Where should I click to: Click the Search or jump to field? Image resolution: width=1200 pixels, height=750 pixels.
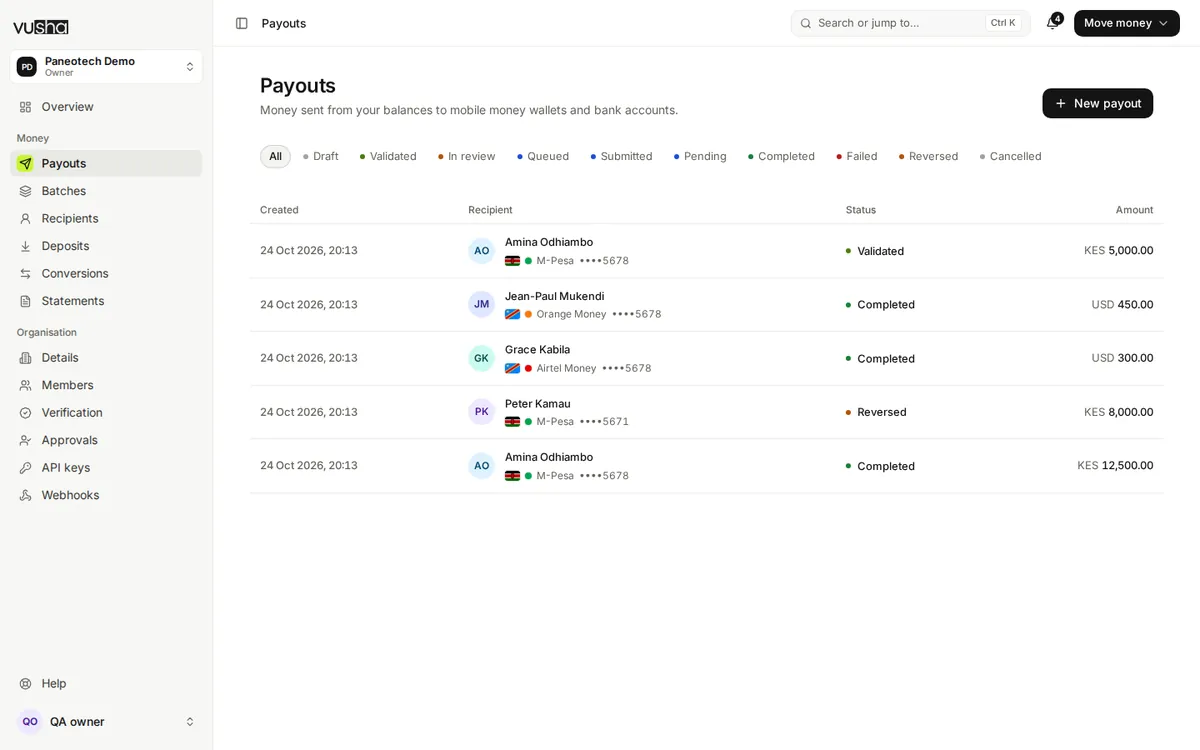pos(910,23)
